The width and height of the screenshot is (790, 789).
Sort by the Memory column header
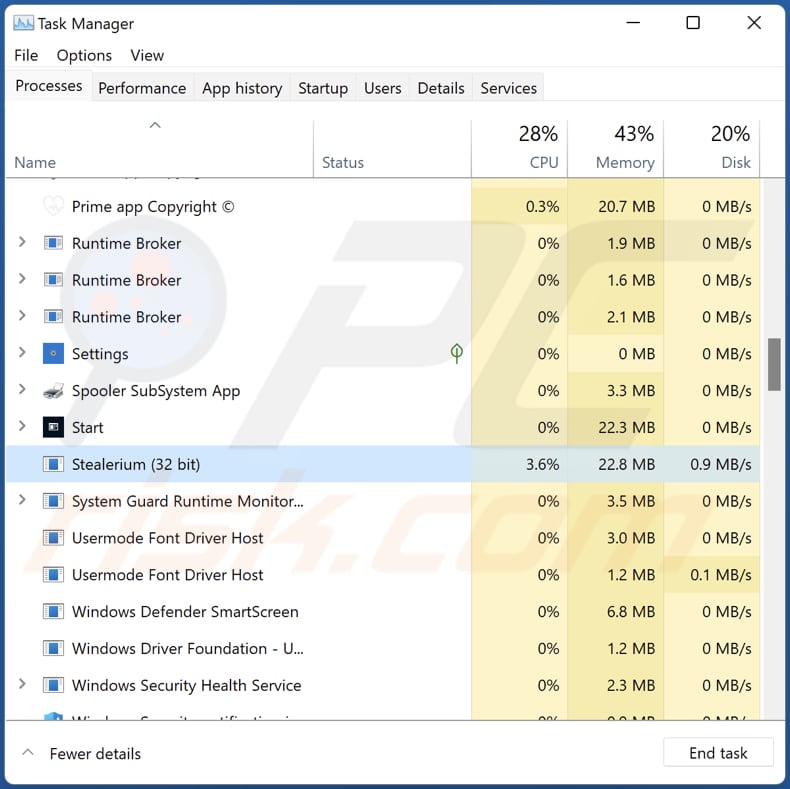point(616,149)
